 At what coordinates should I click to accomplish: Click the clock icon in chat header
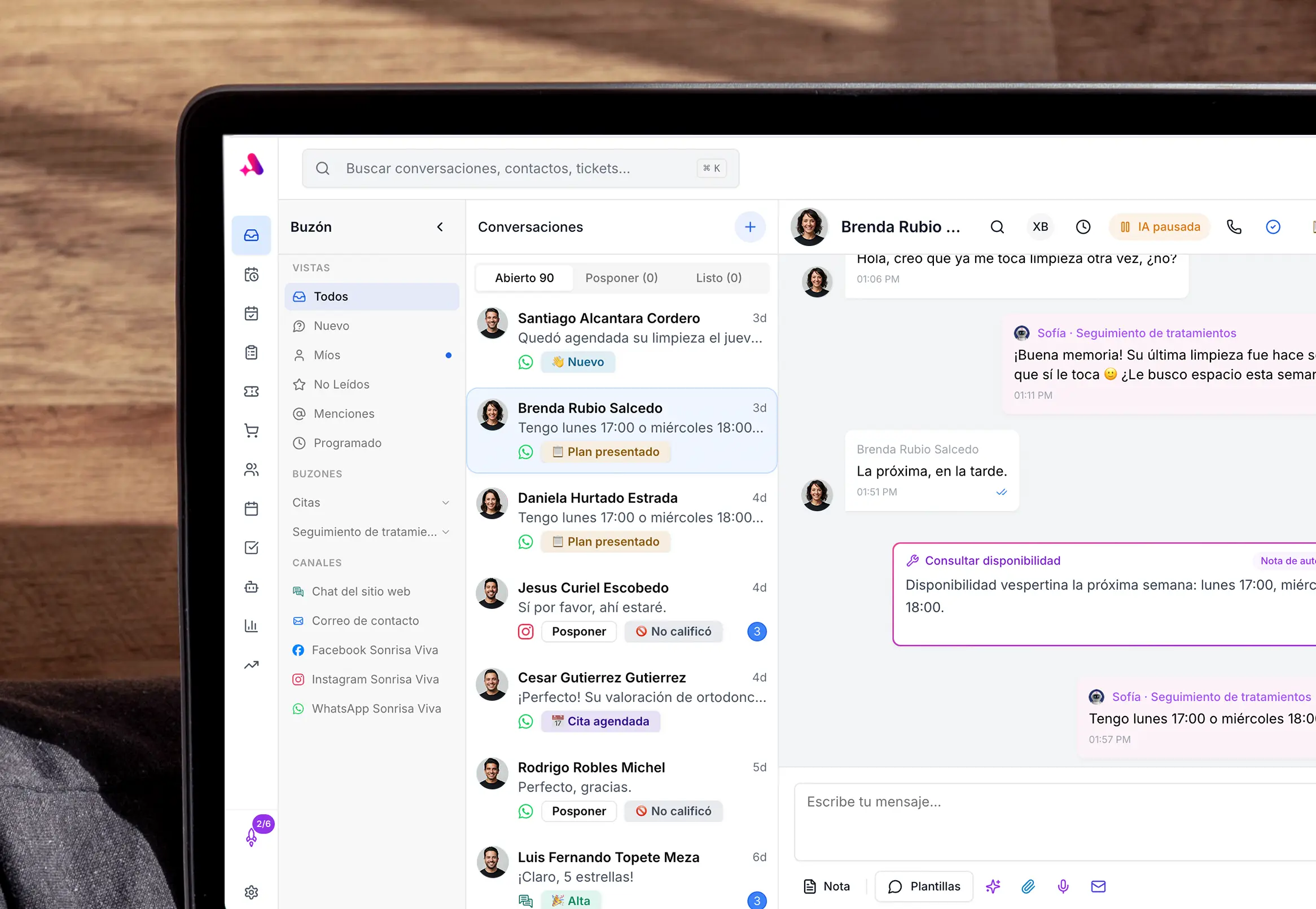(x=1083, y=227)
